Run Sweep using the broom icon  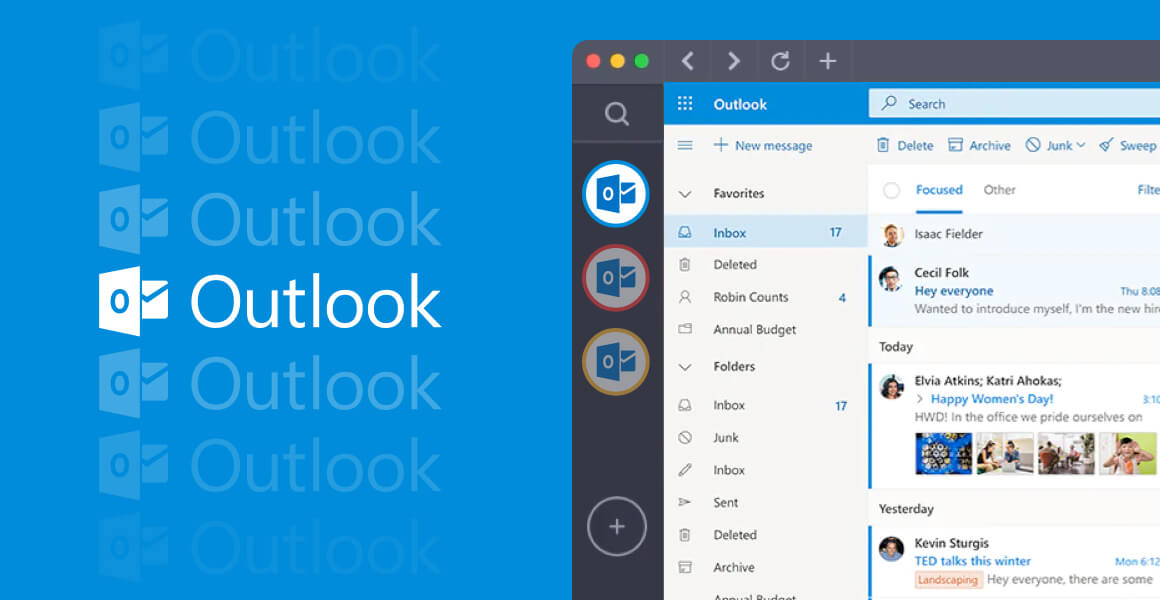click(1107, 145)
